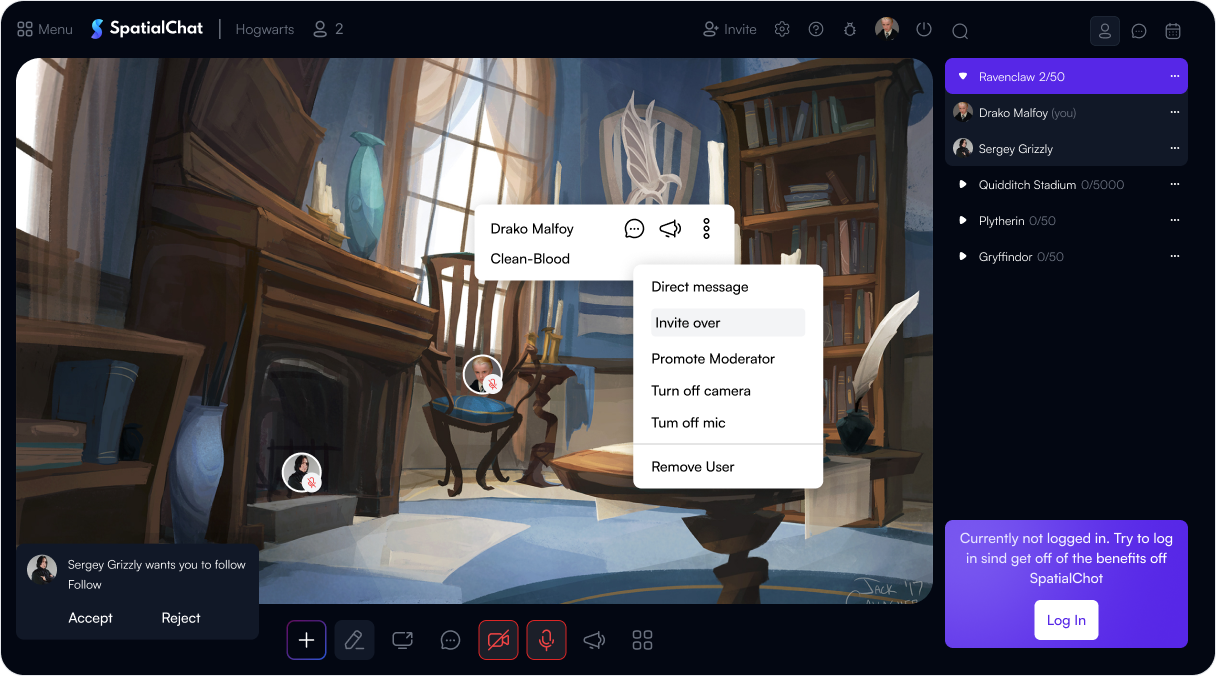1216x676 pixels.
Task: Click the plus add-content button
Action: (x=306, y=640)
